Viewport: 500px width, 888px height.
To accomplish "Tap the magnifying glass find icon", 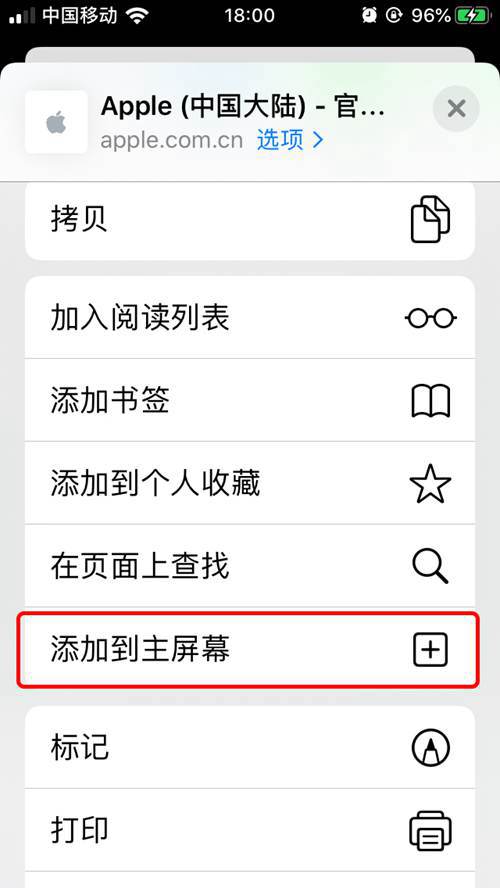I will (430, 566).
